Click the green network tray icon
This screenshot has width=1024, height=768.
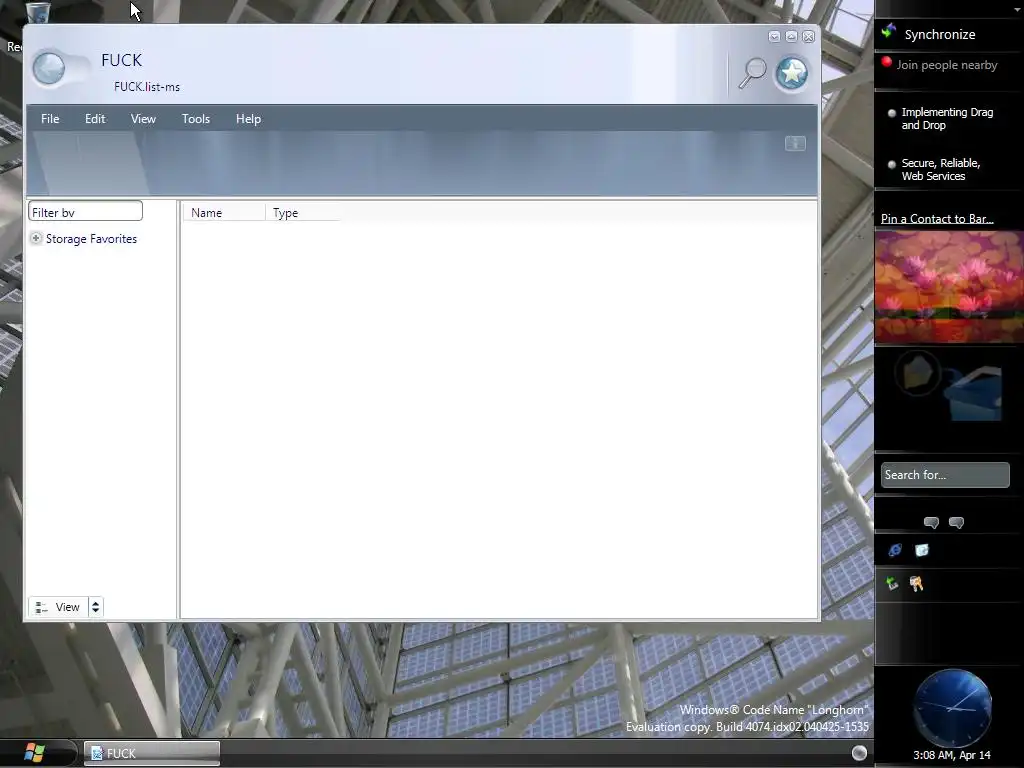point(892,584)
